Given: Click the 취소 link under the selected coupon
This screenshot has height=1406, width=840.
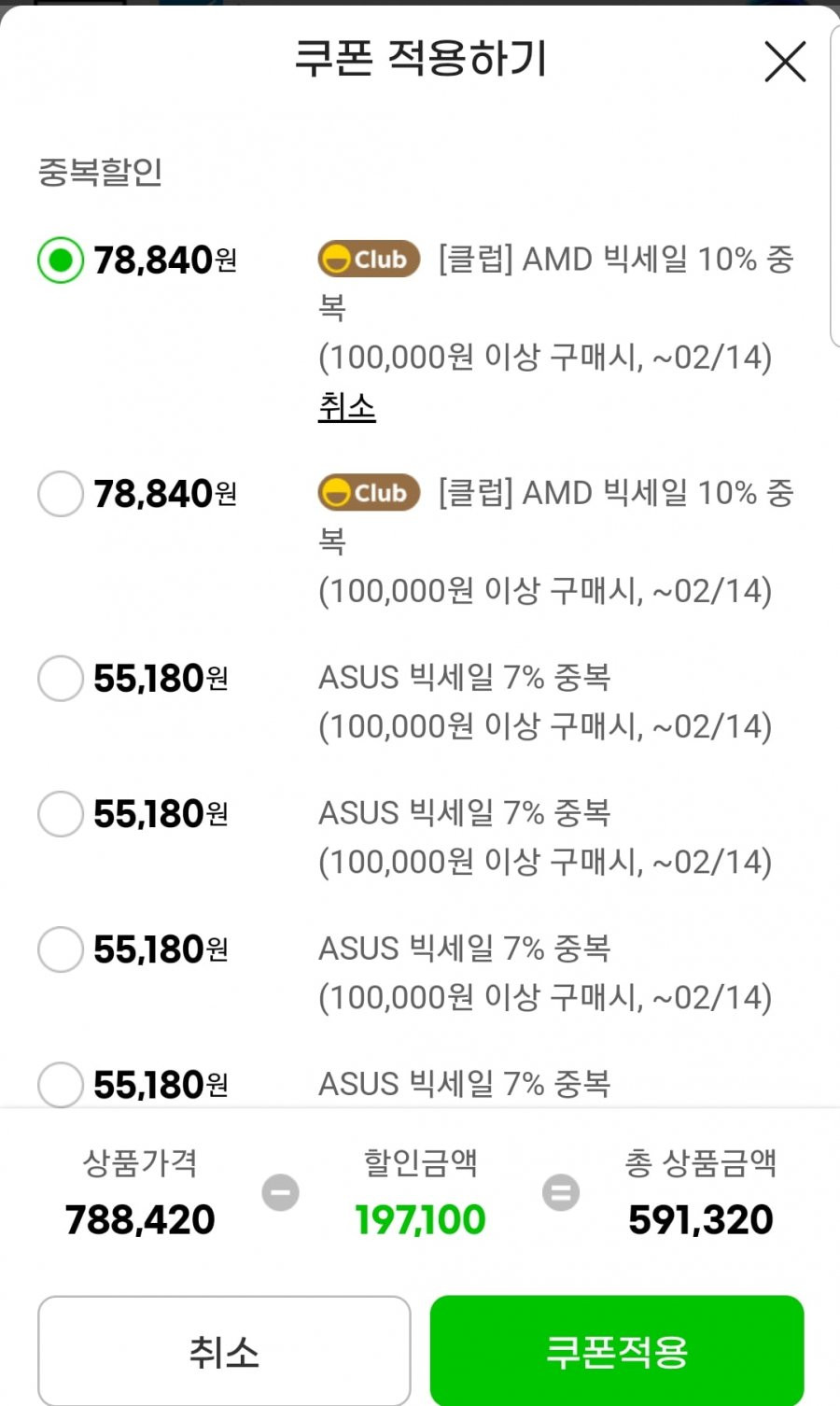Looking at the screenshot, I should pyautogui.click(x=346, y=406).
